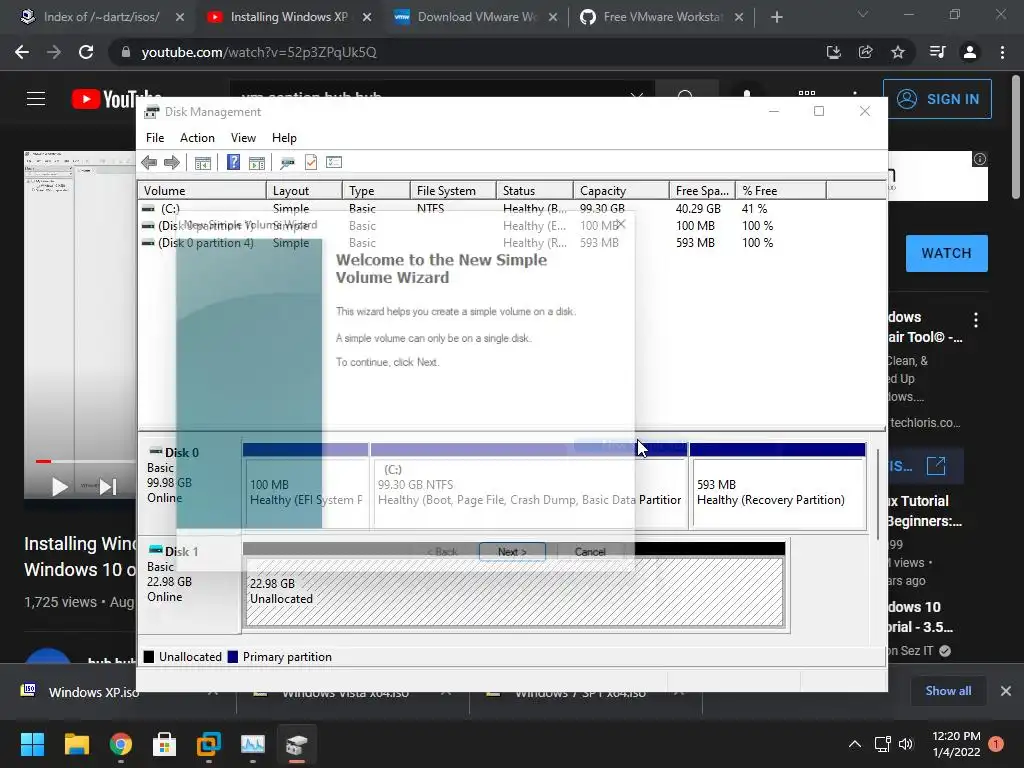This screenshot has width=1024, height=768.
Task: Click the Properties checkmark toolbar icon
Action: click(x=311, y=162)
